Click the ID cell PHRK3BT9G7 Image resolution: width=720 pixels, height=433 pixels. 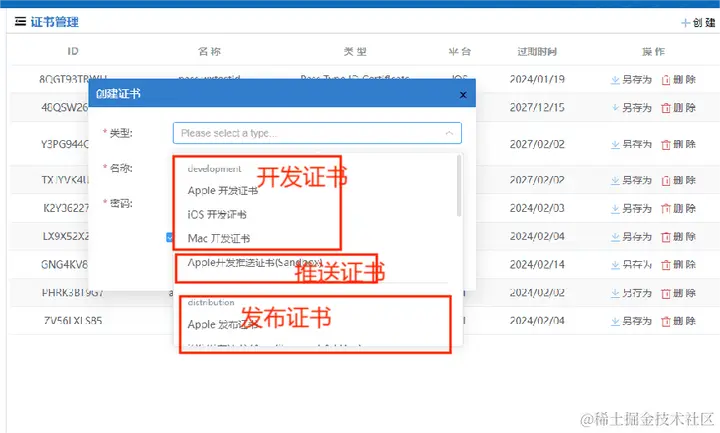coord(73,293)
